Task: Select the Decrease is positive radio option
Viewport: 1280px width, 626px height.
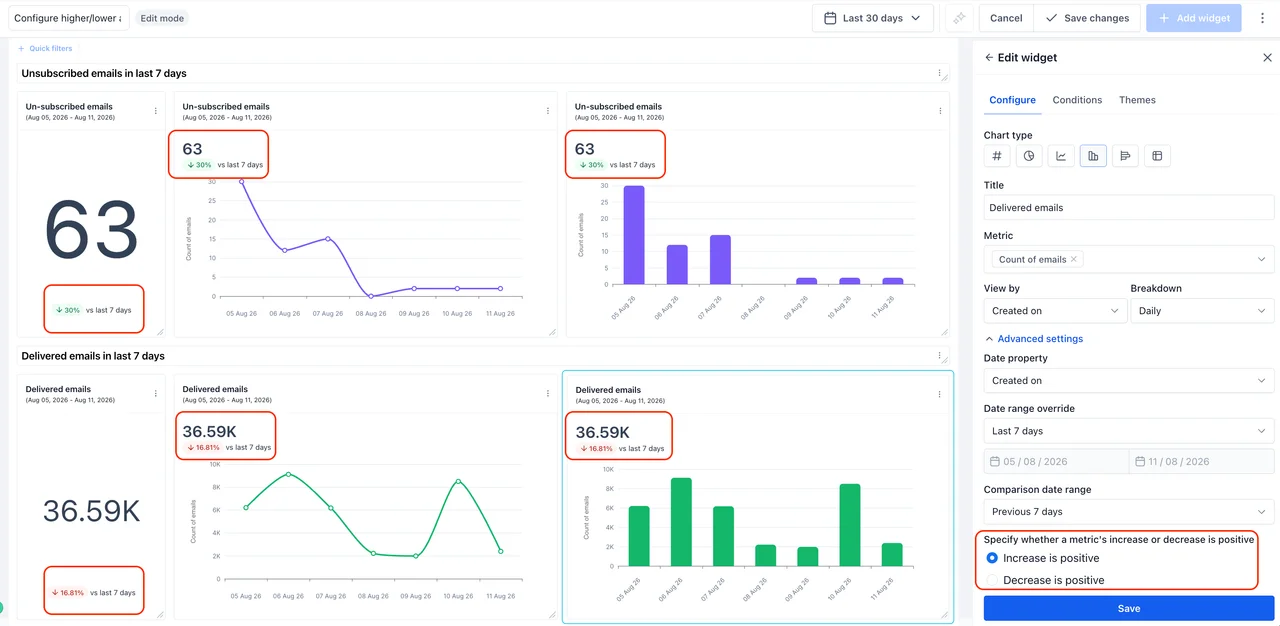Action: pos(992,580)
